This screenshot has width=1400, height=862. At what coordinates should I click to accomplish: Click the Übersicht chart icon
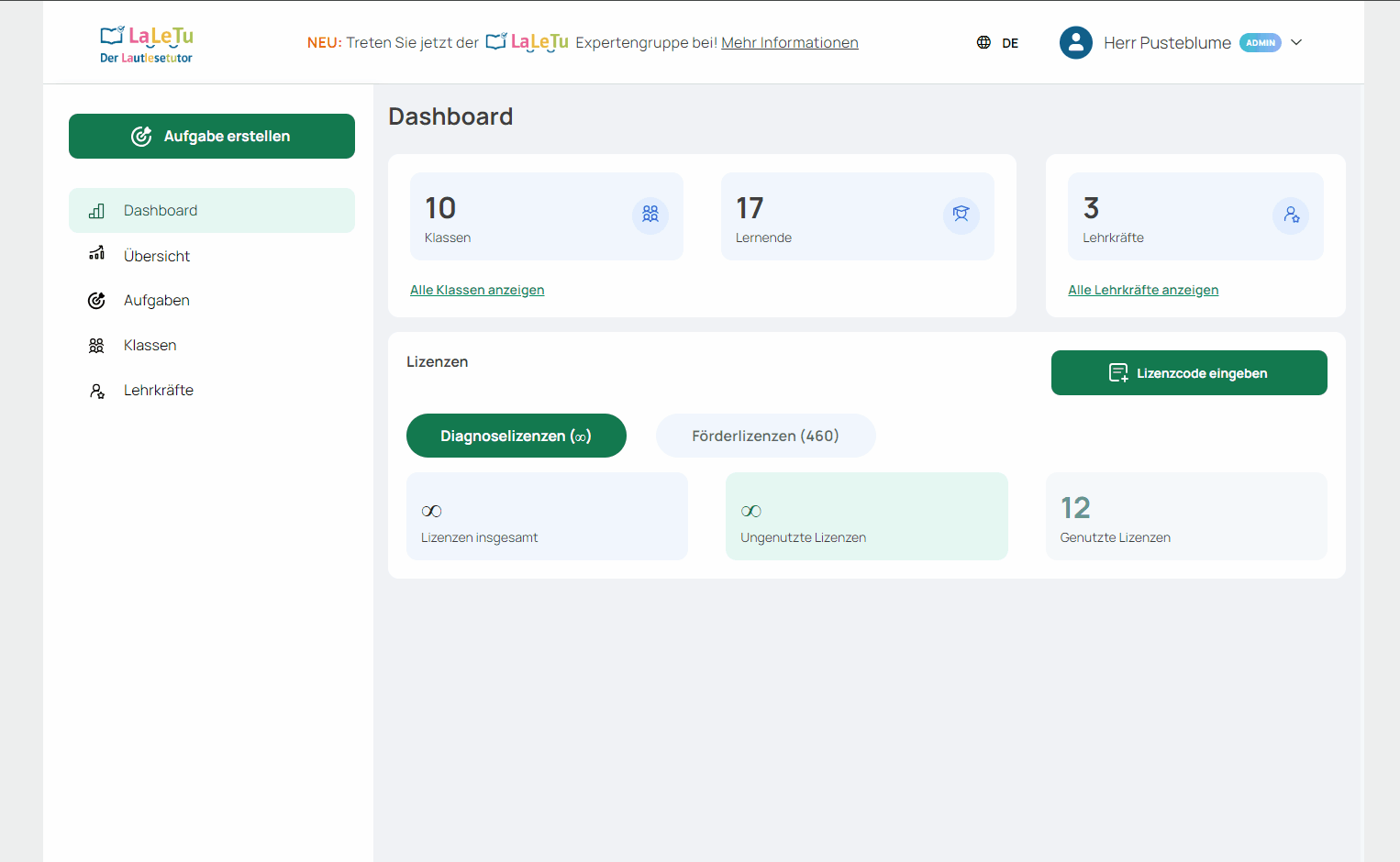(96, 253)
